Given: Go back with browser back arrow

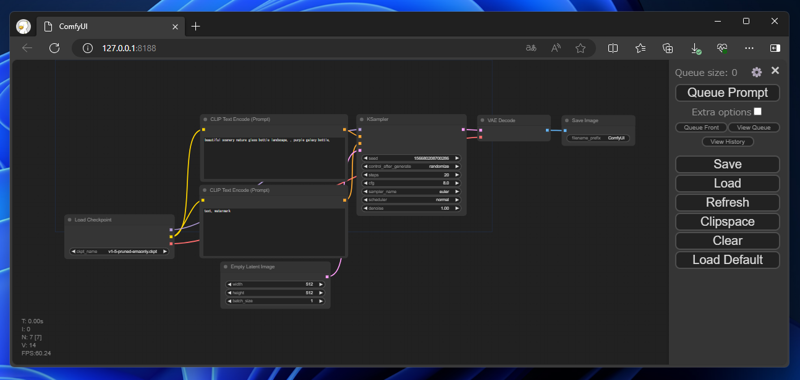Looking at the screenshot, I should point(27,48).
